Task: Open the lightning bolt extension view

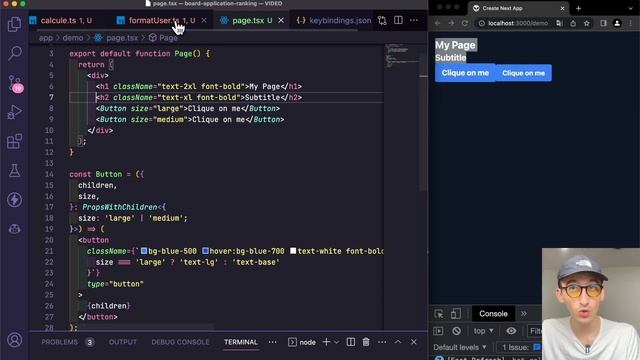Action: click(x=14, y=200)
